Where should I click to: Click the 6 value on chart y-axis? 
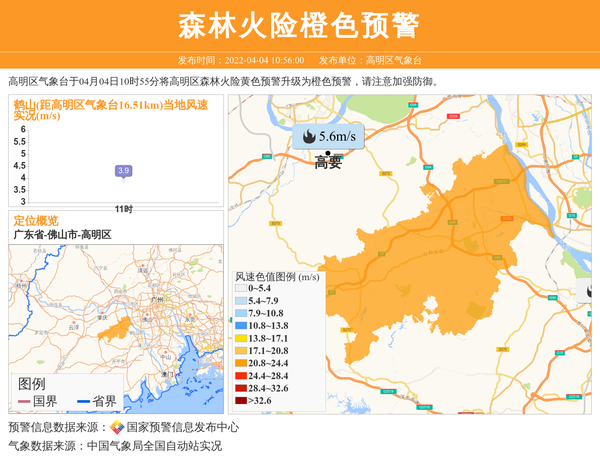(x=23, y=129)
